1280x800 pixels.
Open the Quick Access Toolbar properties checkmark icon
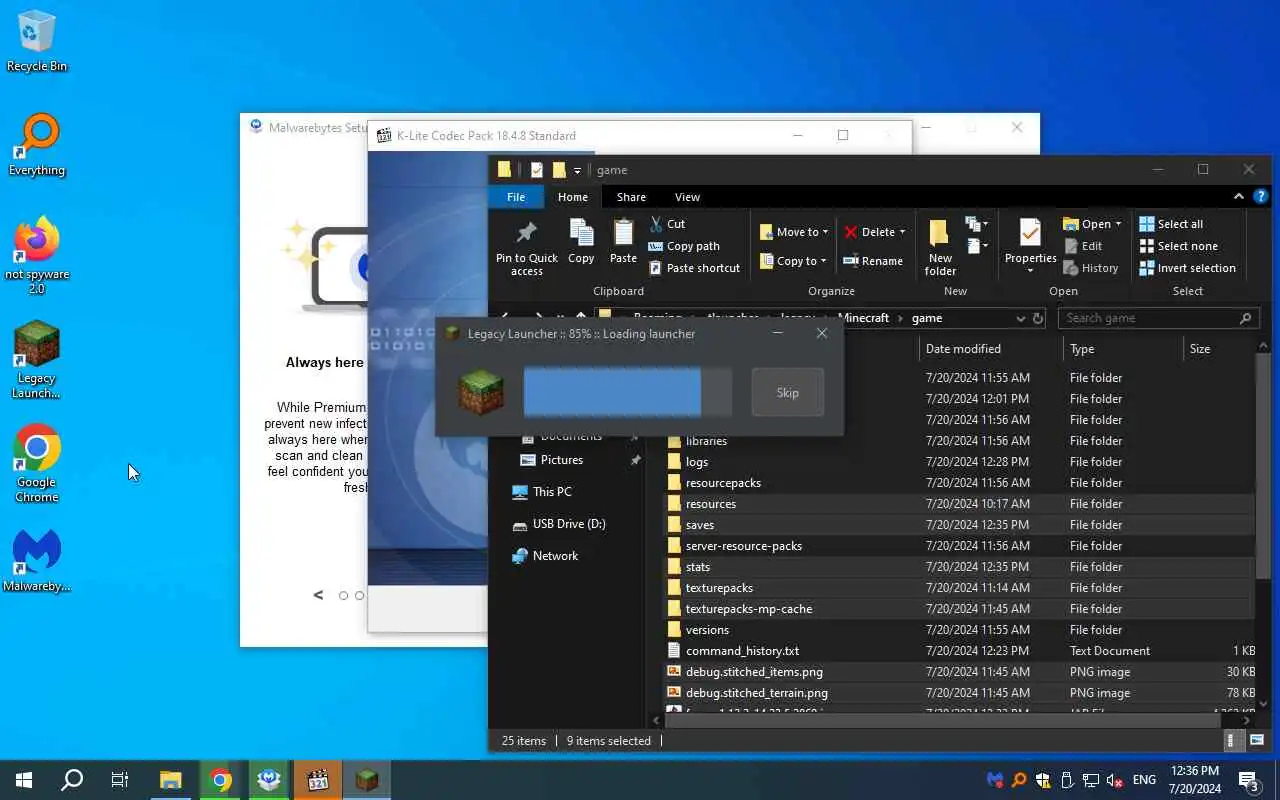(x=537, y=170)
